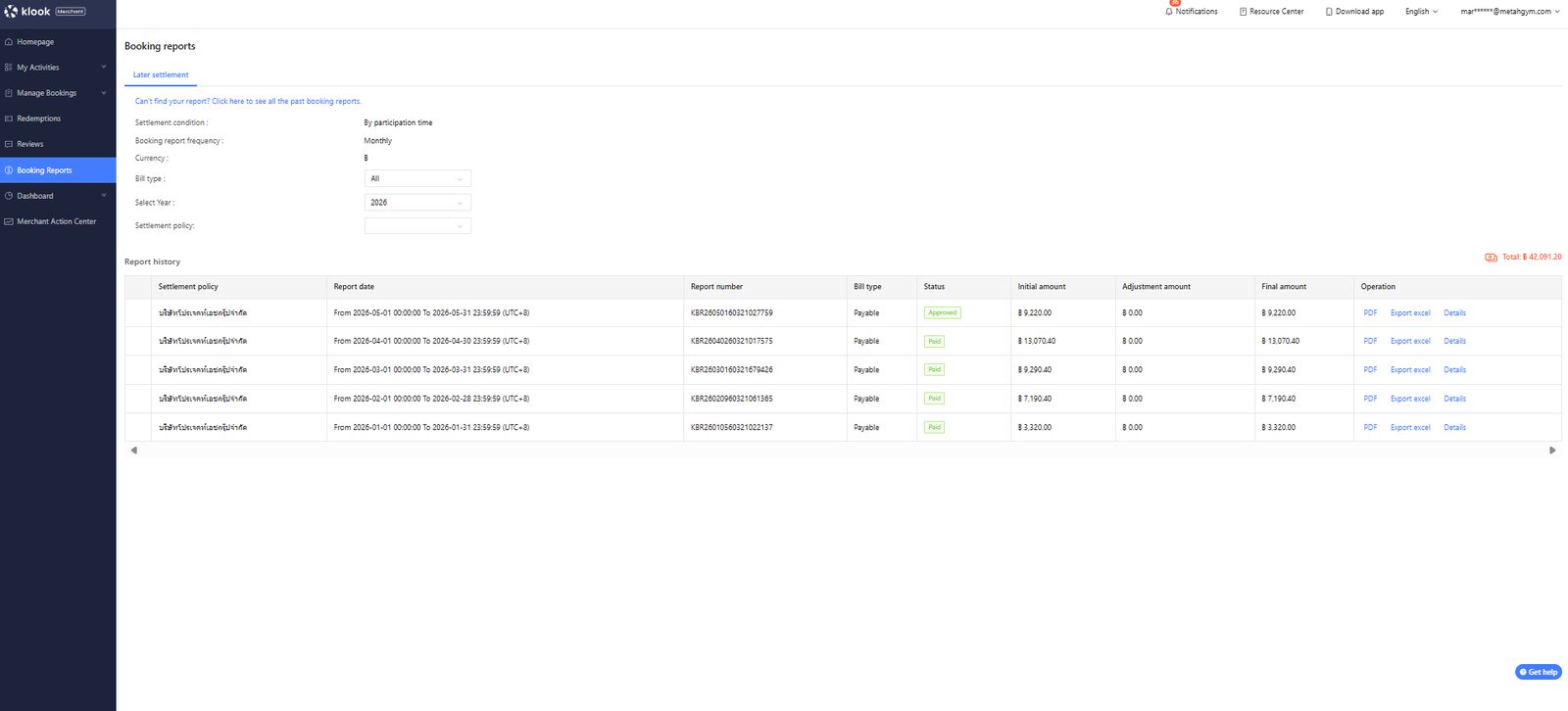
Task: Click the Klook logo icon
Action: click(11, 12)
